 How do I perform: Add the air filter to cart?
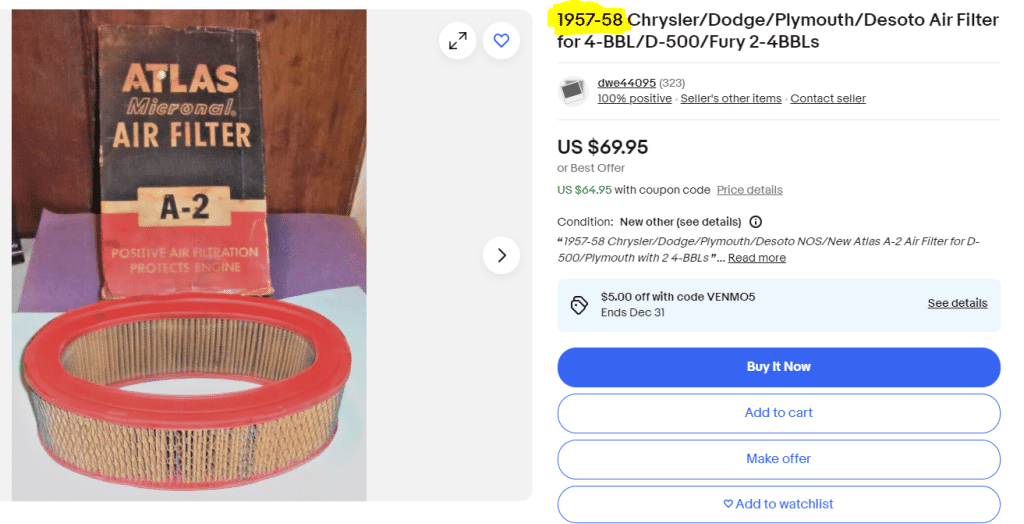[x=778, y=413]
